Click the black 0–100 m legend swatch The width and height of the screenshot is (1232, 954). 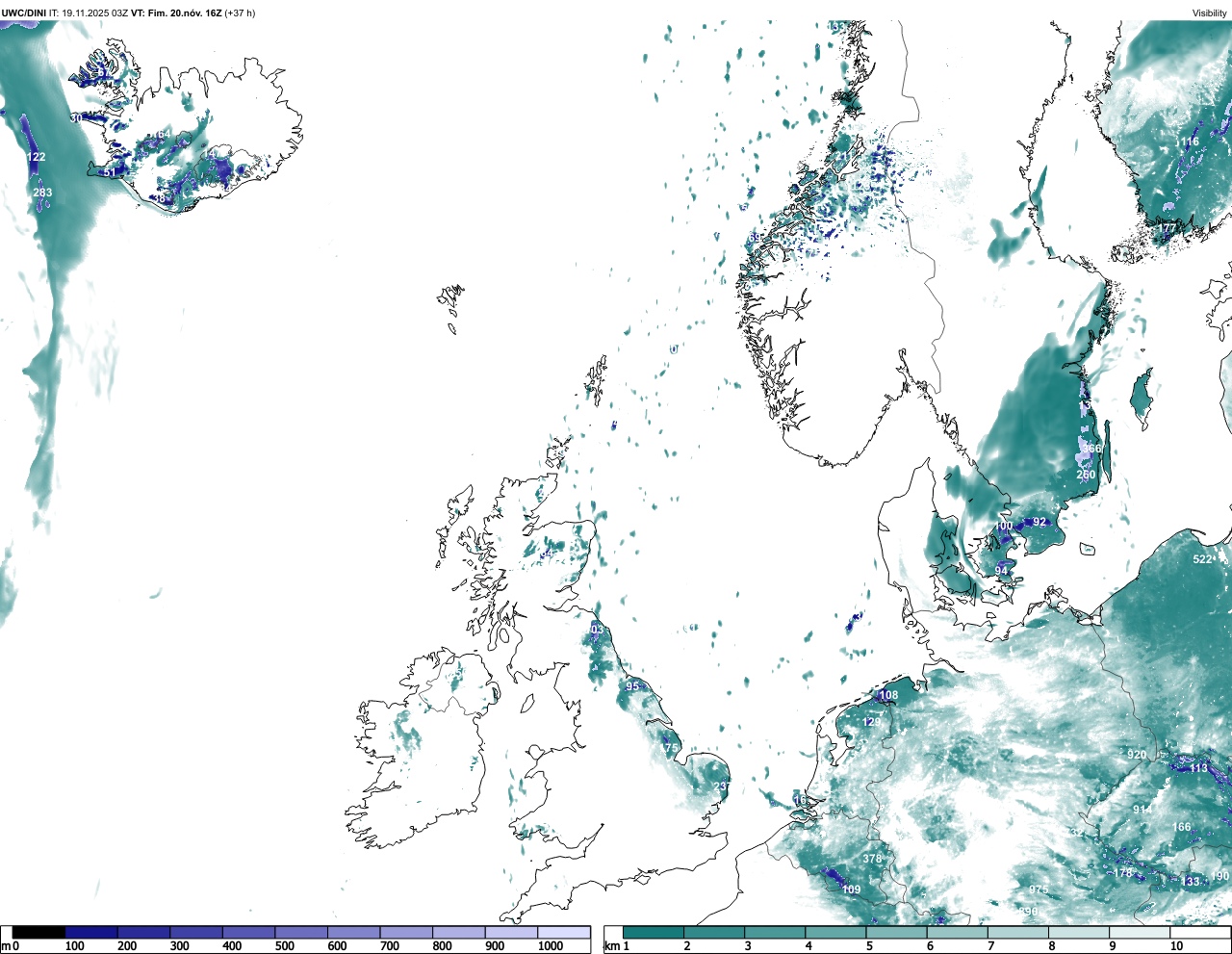[38, 933]
